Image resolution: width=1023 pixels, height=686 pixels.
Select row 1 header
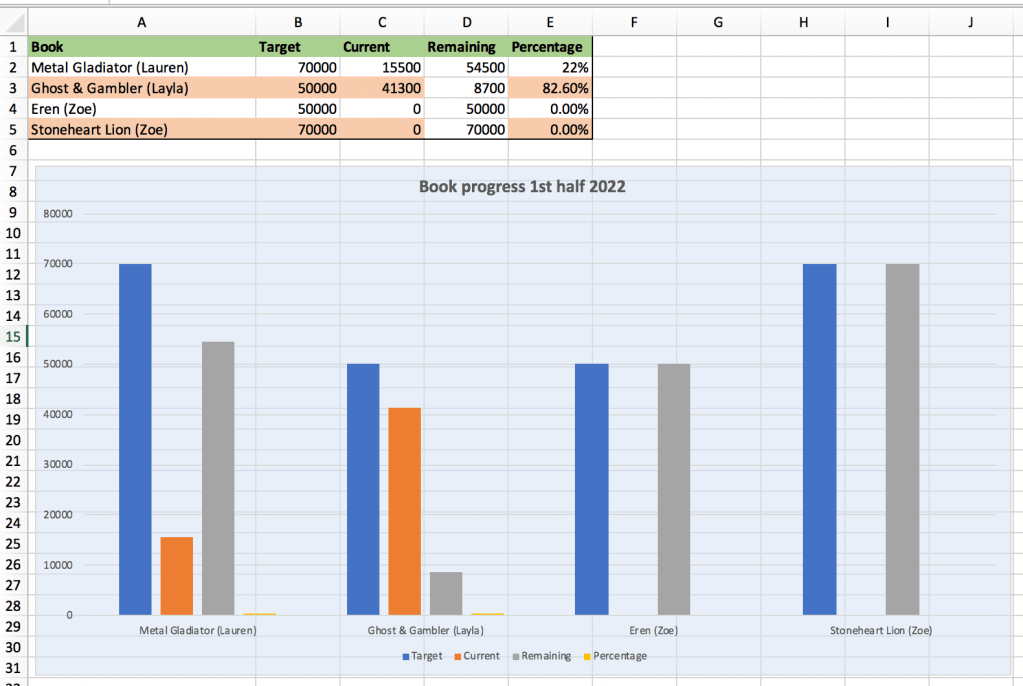(13, 46)
